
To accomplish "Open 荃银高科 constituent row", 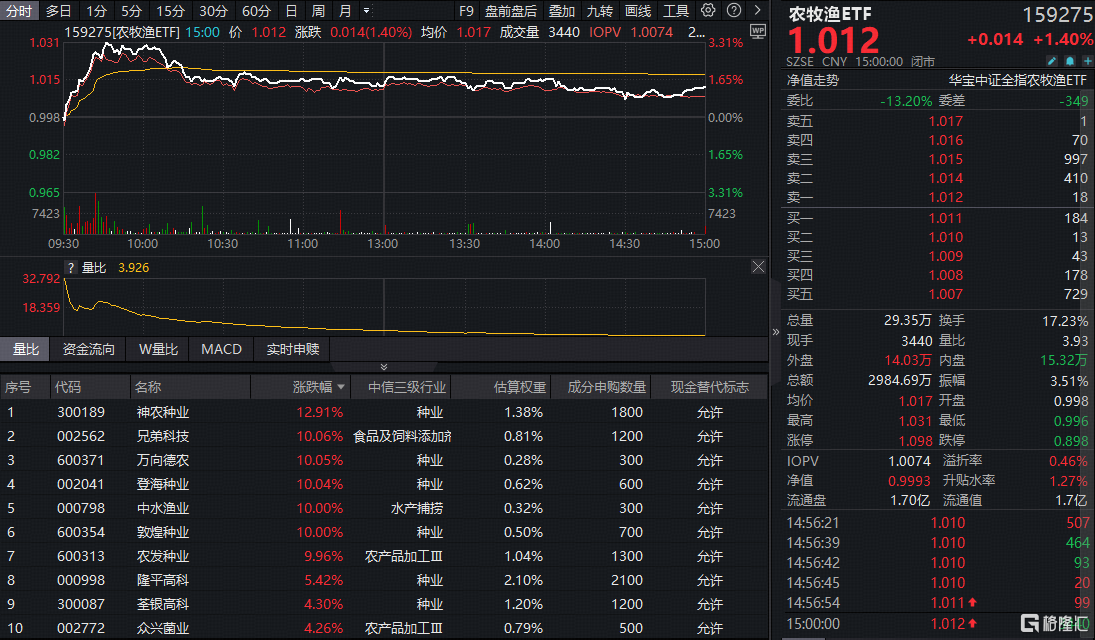I will (x=384, y=604).
